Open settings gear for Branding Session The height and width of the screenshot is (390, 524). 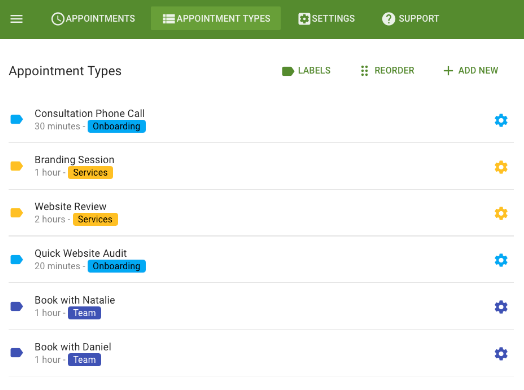pos(501,167)
